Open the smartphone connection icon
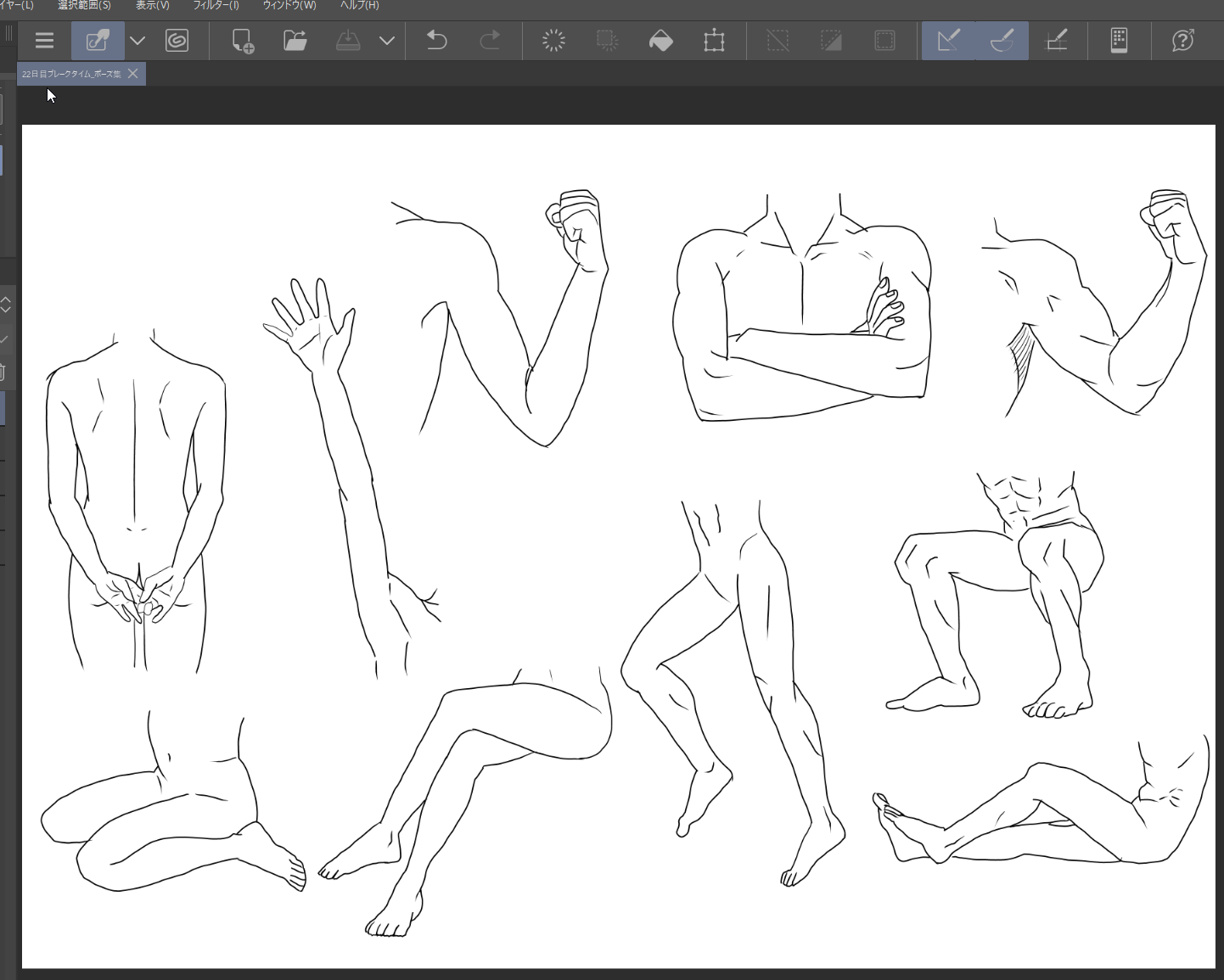 [1119, 41]
